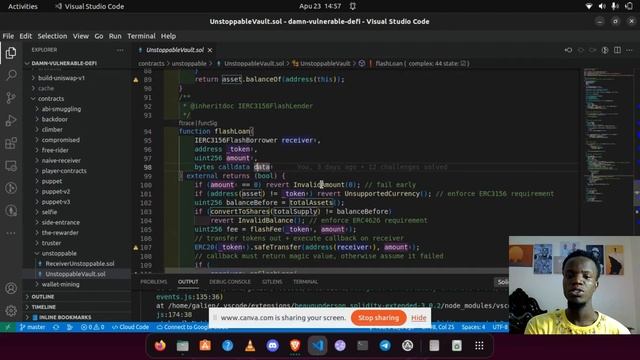Open the Source Control view
The height and width of the screenshot is (360, 640).
(11, 98)
